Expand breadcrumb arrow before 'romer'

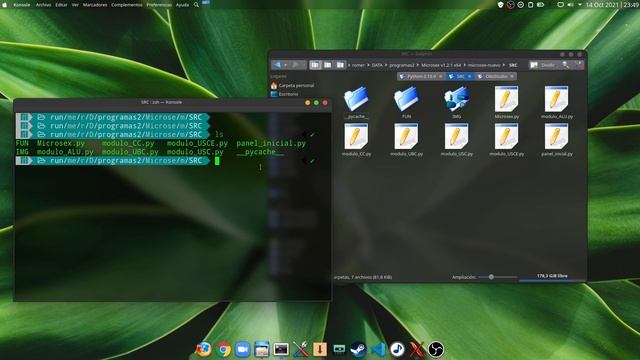349,65
